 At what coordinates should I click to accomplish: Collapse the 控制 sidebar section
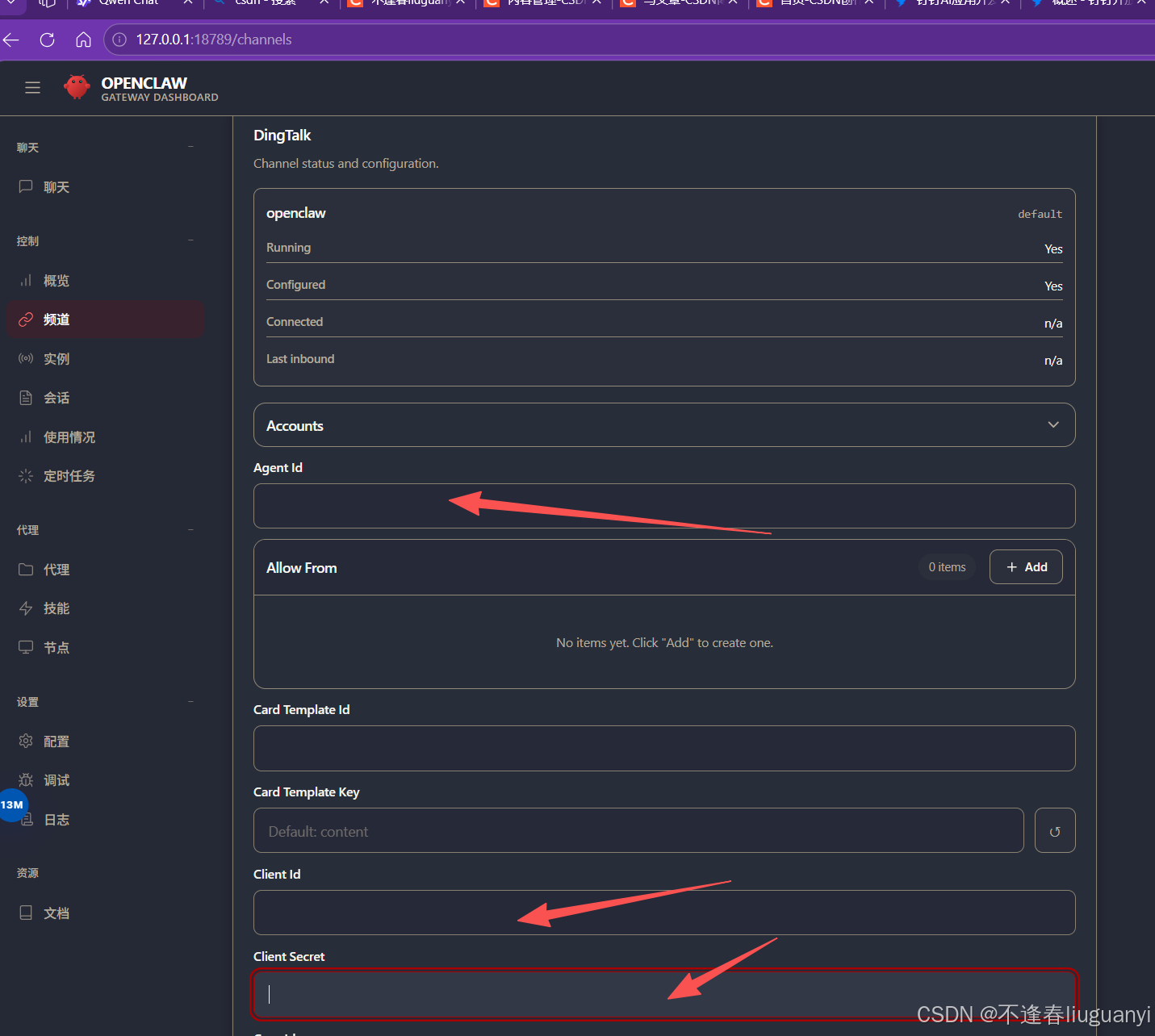tap(105, 241)
